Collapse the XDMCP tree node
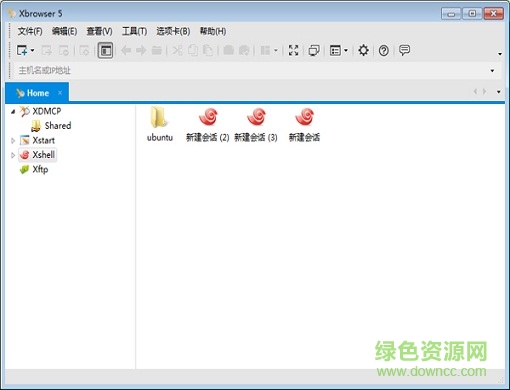Image resolution: width=510 pixels, height=390 pixels. click(13, 111)
